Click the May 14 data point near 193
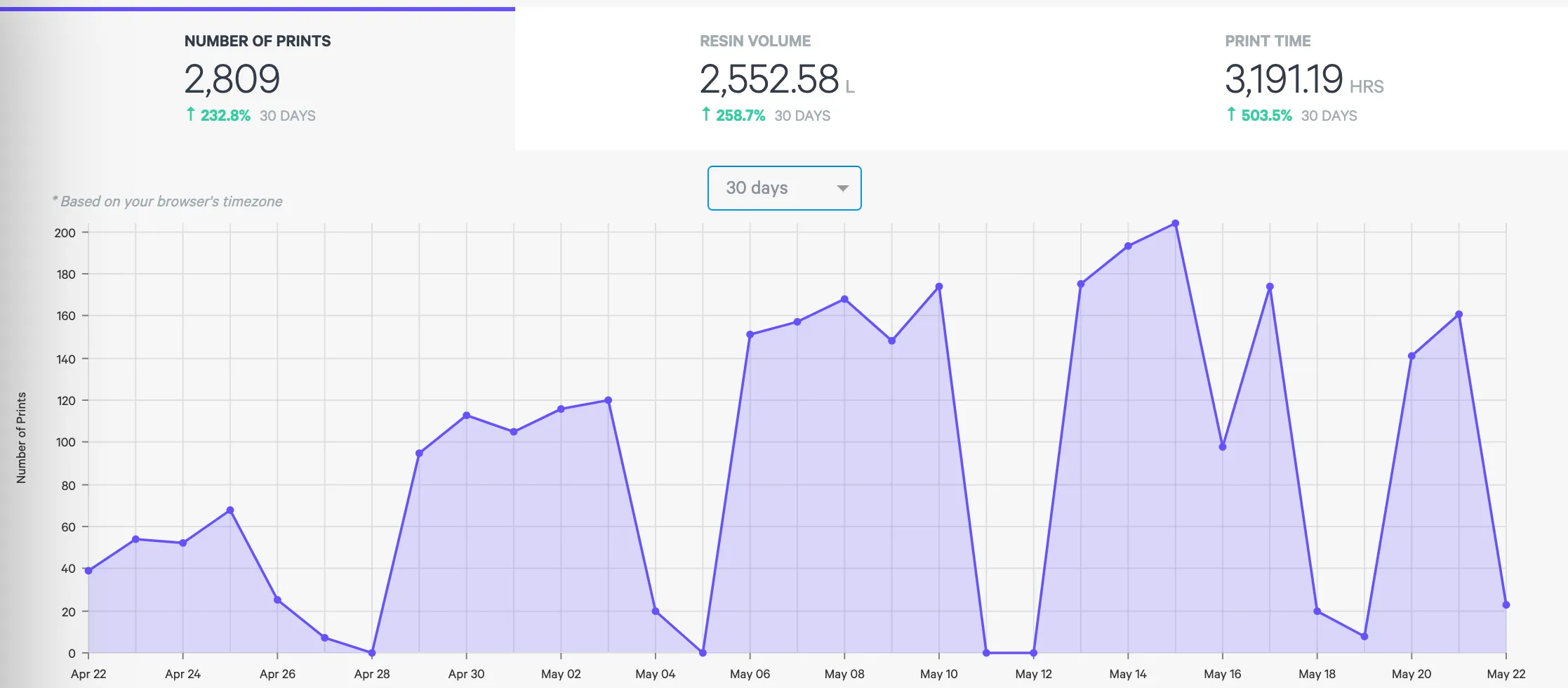1568x688 pixels. (1128, 246)
